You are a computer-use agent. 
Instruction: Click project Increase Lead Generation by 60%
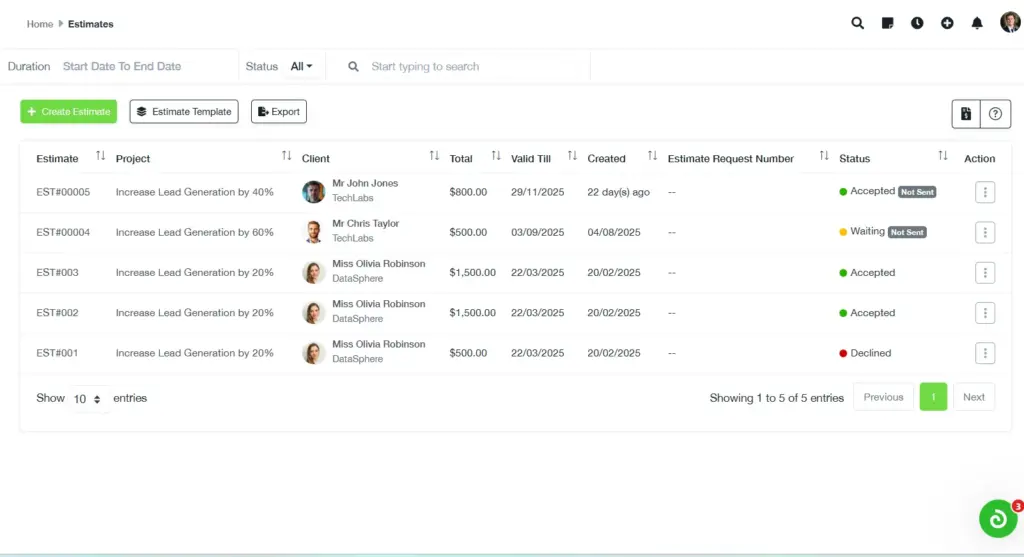coord(195,232)
